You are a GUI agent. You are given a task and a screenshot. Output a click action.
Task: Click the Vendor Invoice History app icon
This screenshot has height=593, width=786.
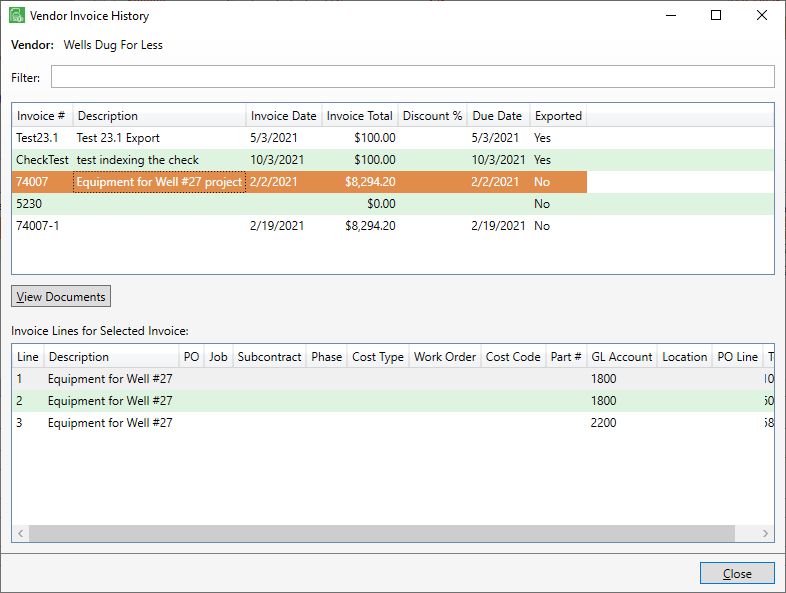click(x=17, y=15)
